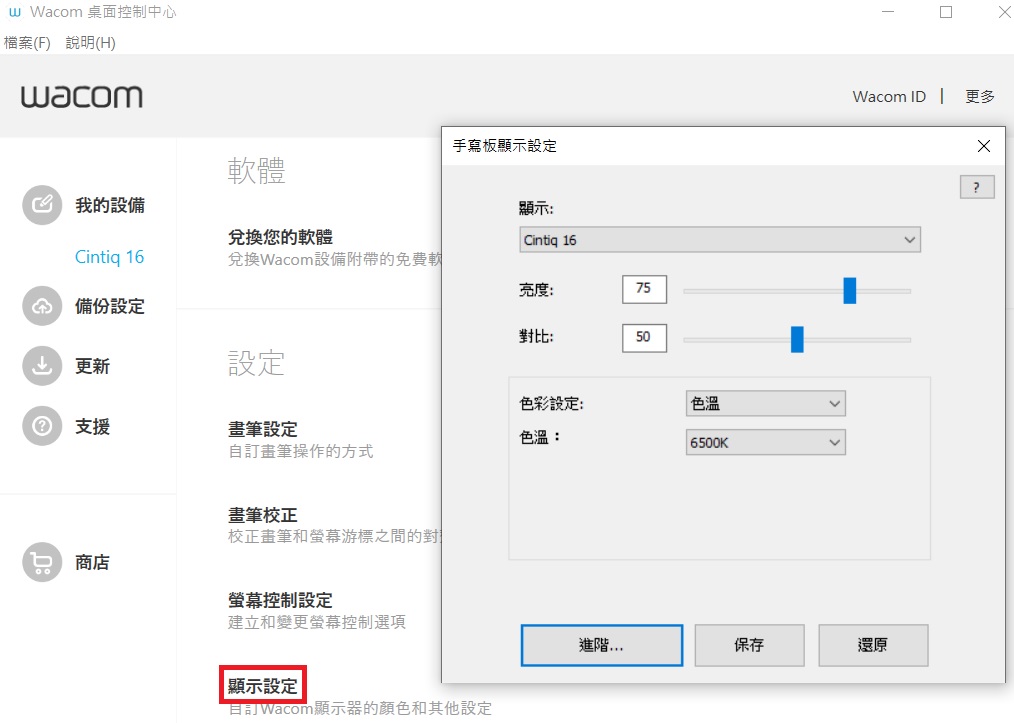Click the 保存 button
The image size is (1014, 723).
pyautogui.click(x=750, y=645)
